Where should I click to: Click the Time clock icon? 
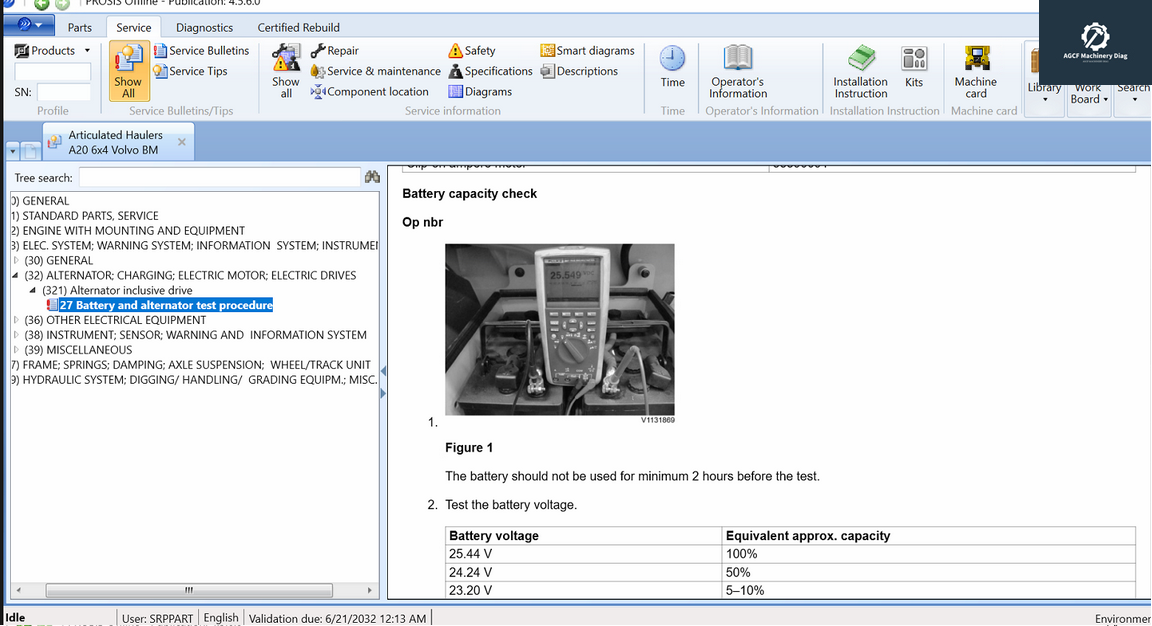coord(672,59)
